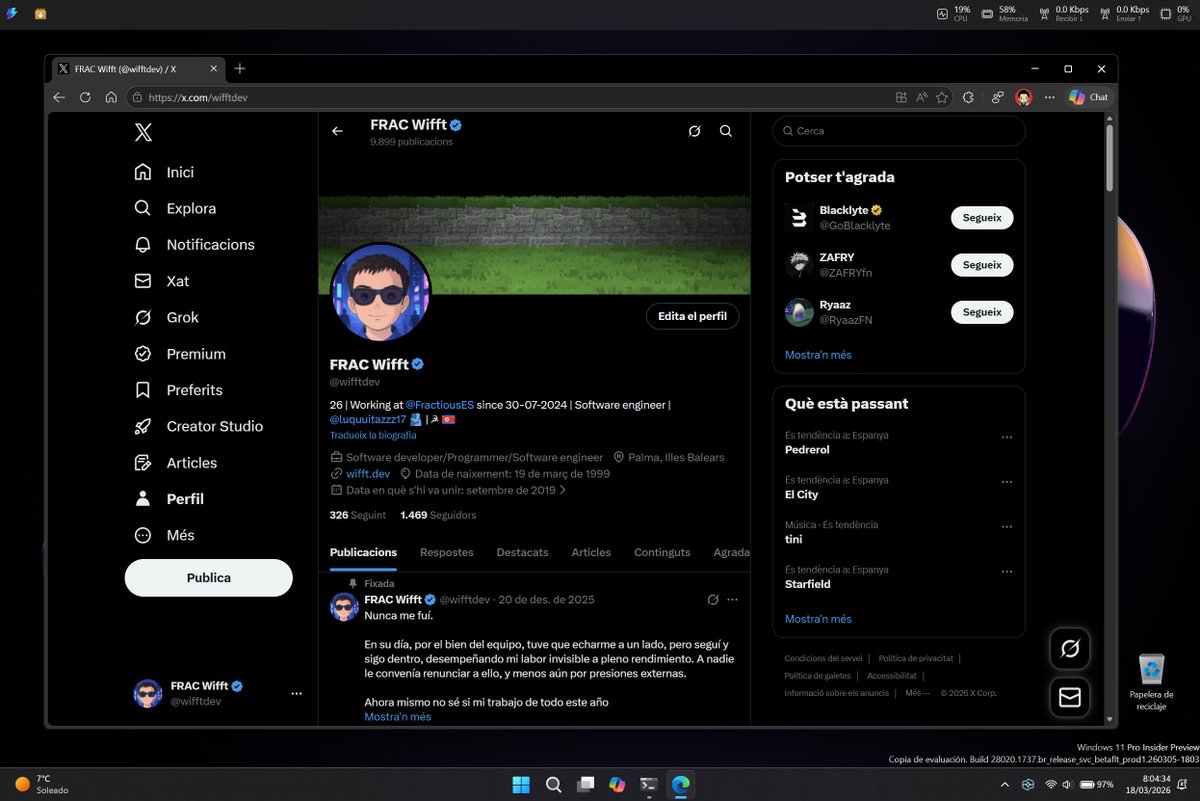This screenshot has height=801, width=1200.
Task: Open the @FractiousES mention link
Action: [x=440, y=404]
